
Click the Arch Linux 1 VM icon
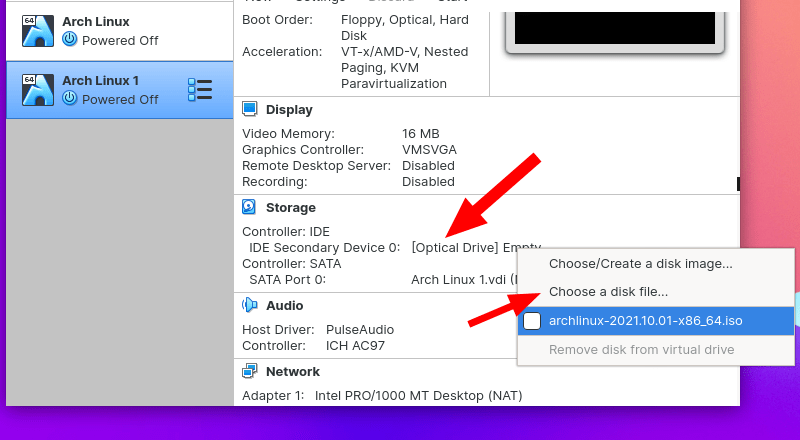pos(37,90)
